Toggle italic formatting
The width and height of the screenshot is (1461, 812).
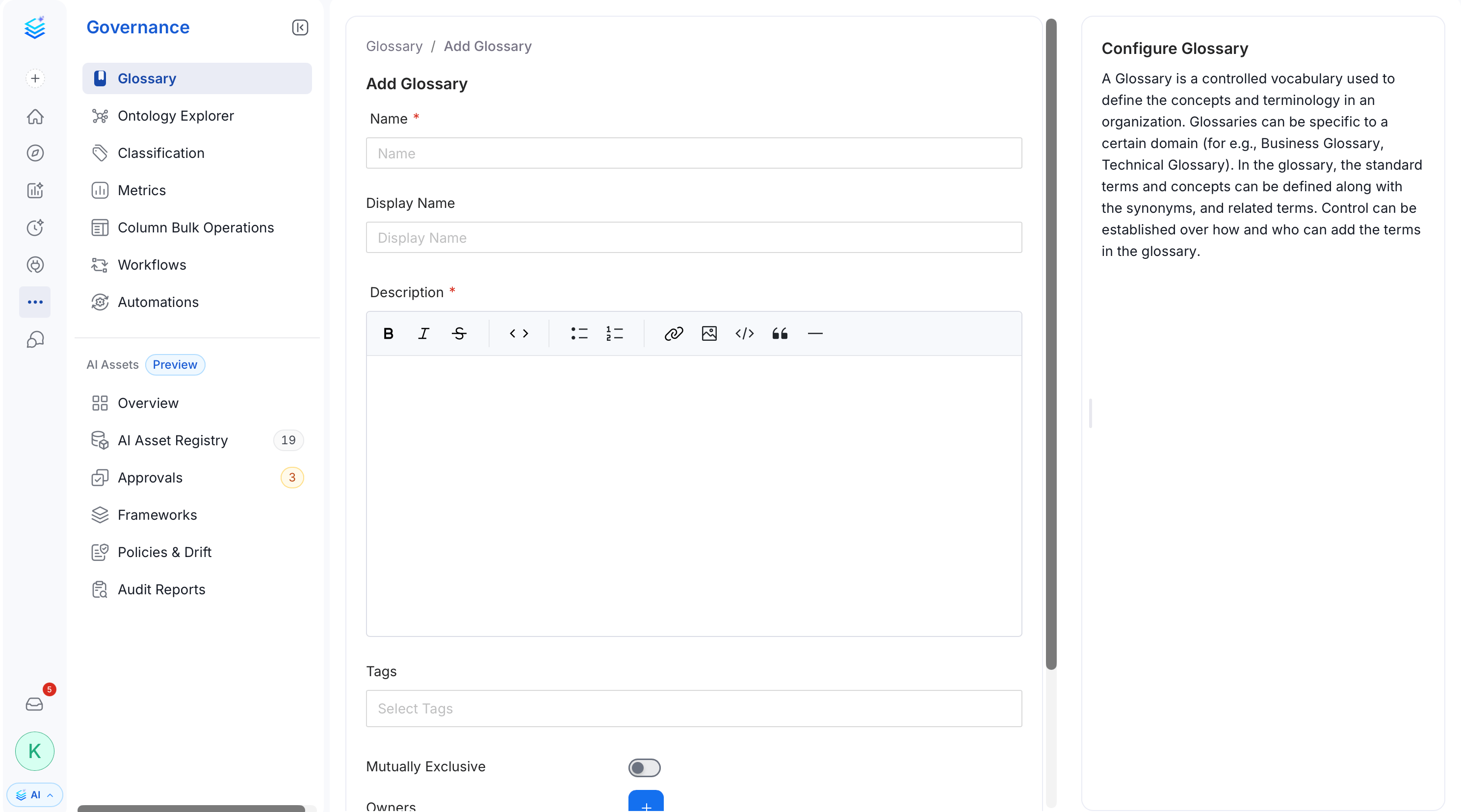pyautogui.click(x=424, y=333)
